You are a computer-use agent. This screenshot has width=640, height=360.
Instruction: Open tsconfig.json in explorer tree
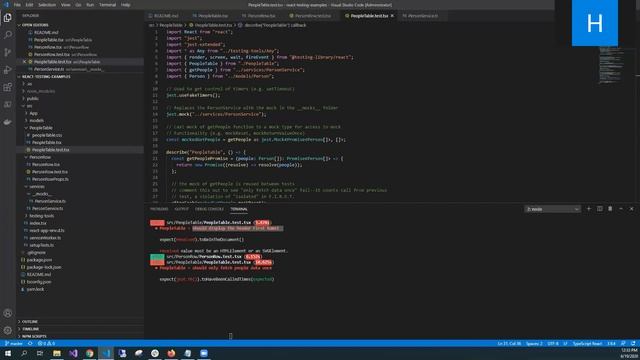point(39,282)
